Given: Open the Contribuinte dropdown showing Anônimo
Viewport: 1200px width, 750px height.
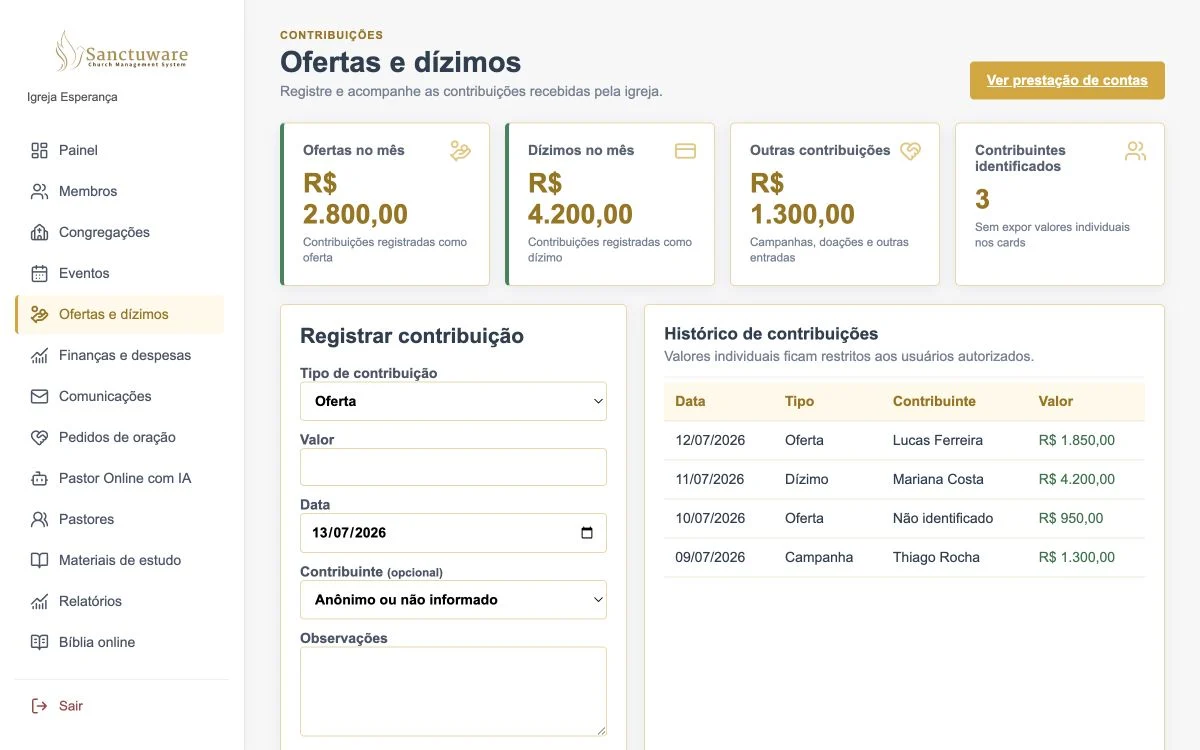Looking at the screenshot, I should point(453,600).
